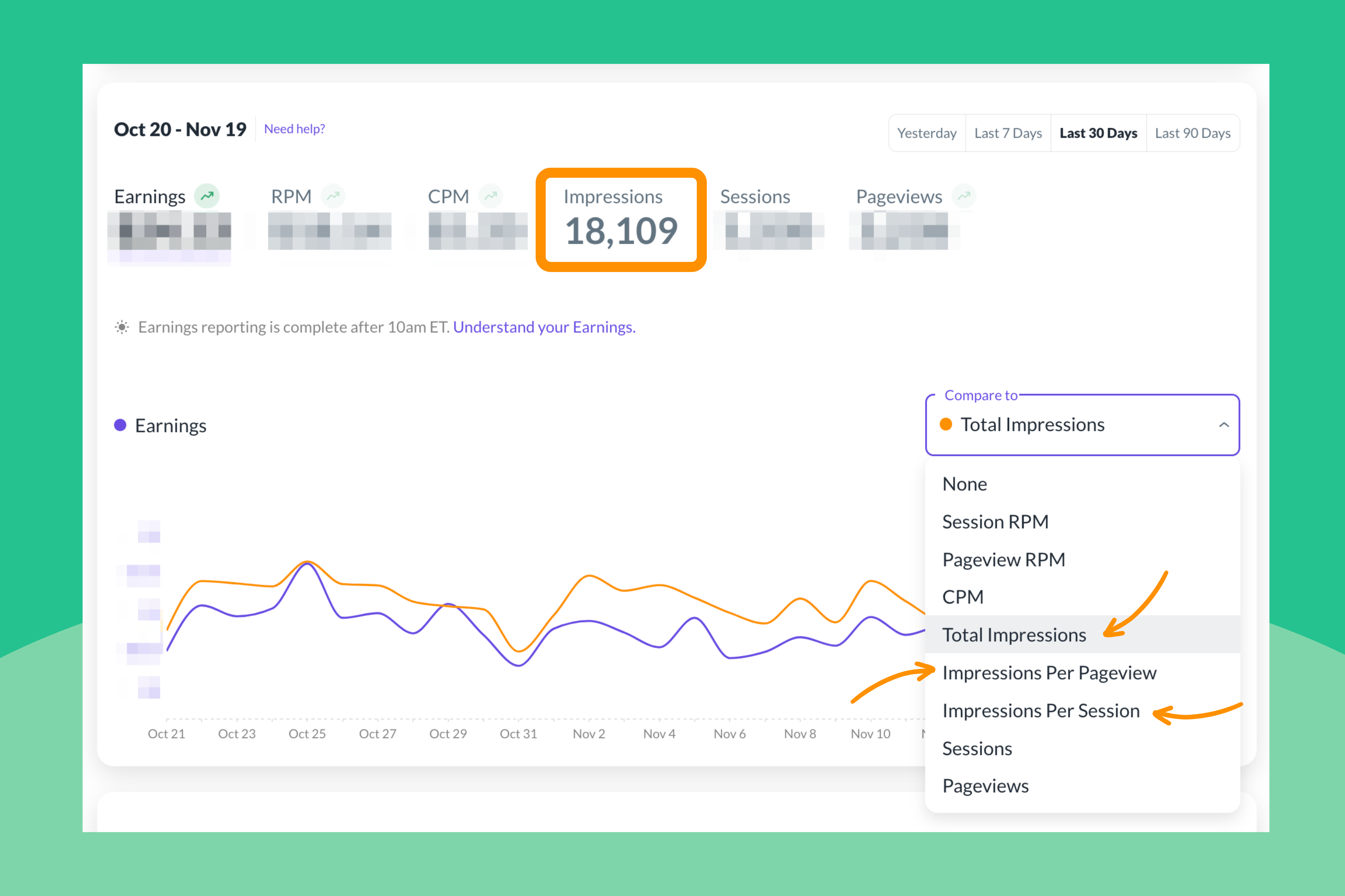Pick Pageview RPM from dropdown list
The image size is (1345, 896).
[x=1003, y=559]
